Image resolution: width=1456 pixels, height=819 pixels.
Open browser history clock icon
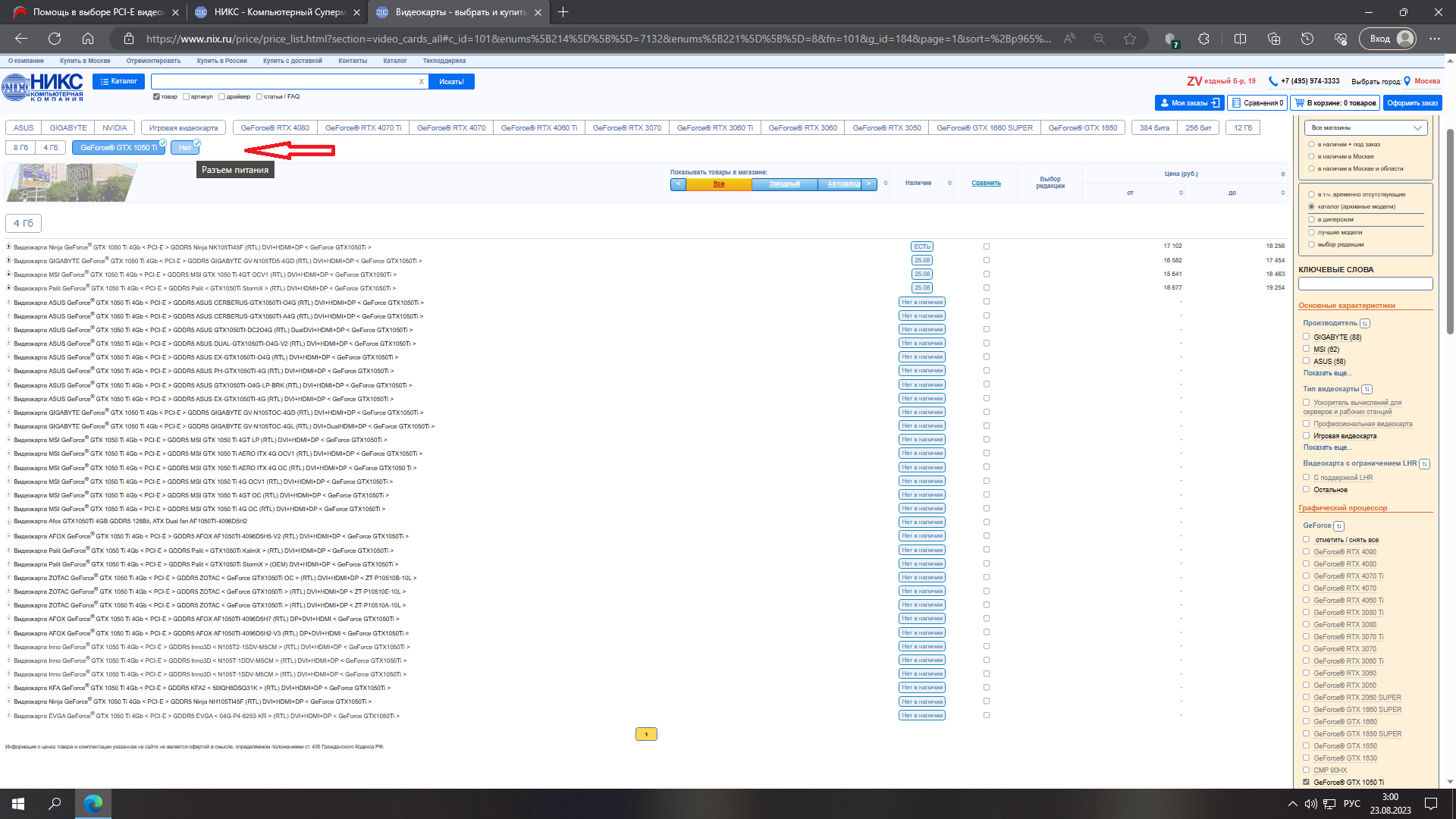coord(1307,39)
